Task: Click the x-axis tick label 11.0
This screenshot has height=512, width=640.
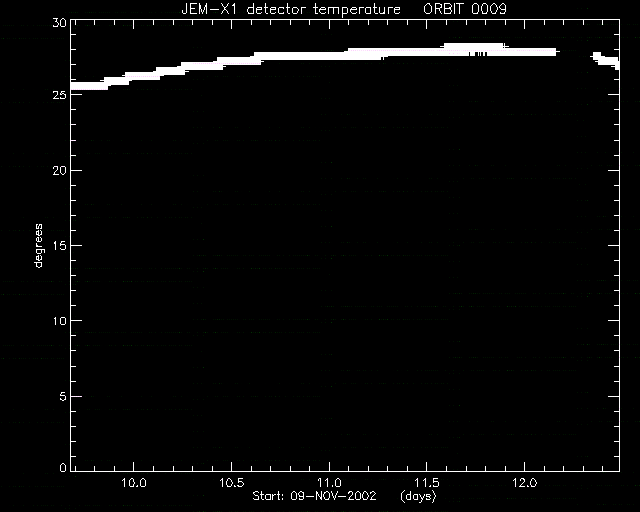Action: (329, 483)
